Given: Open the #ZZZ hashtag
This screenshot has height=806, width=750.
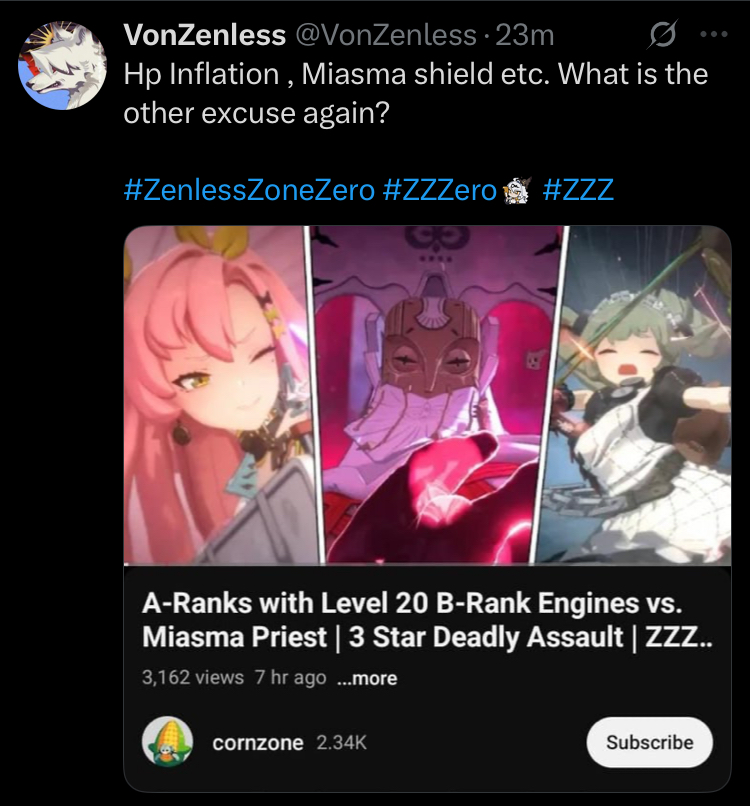Looking at the screenshot, I should (x=578, y=190).
